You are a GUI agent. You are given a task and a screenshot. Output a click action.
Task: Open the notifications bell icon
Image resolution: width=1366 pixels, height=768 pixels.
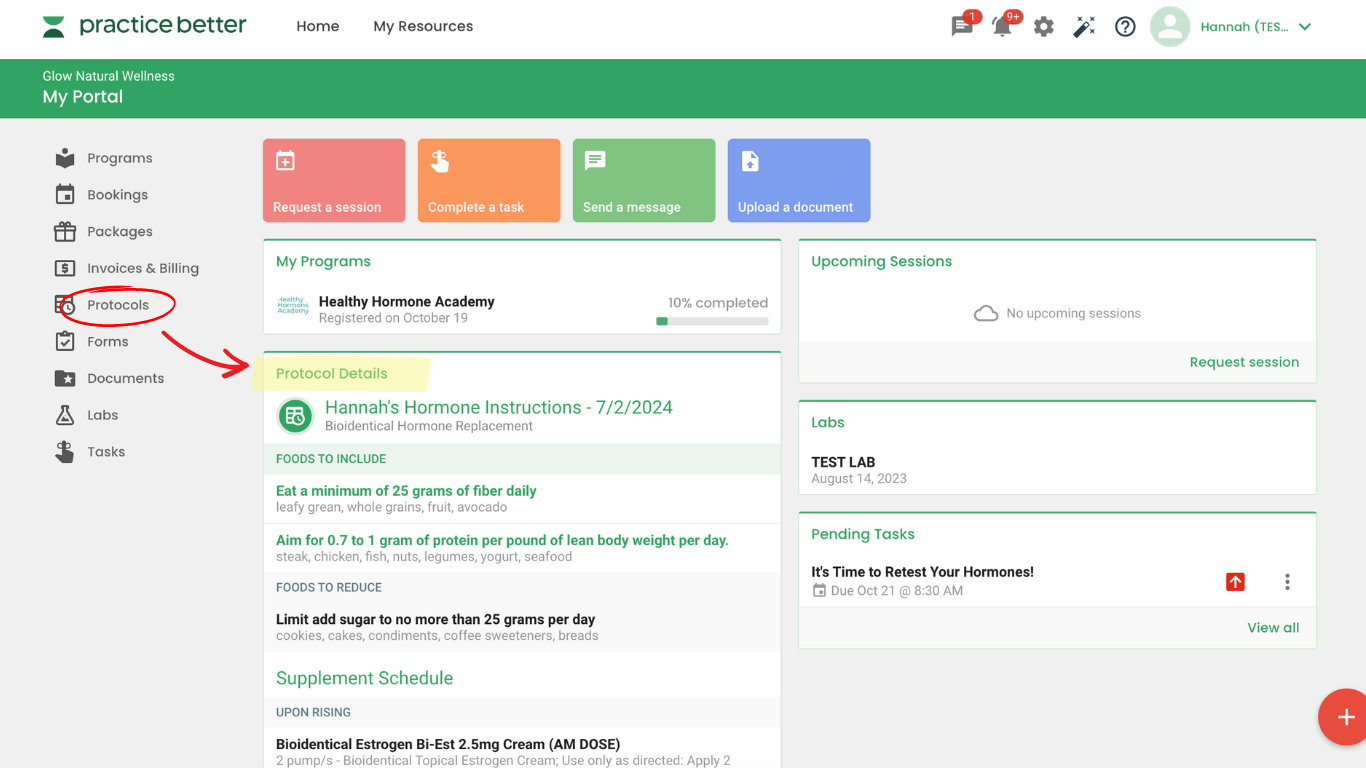(1002, 27)
